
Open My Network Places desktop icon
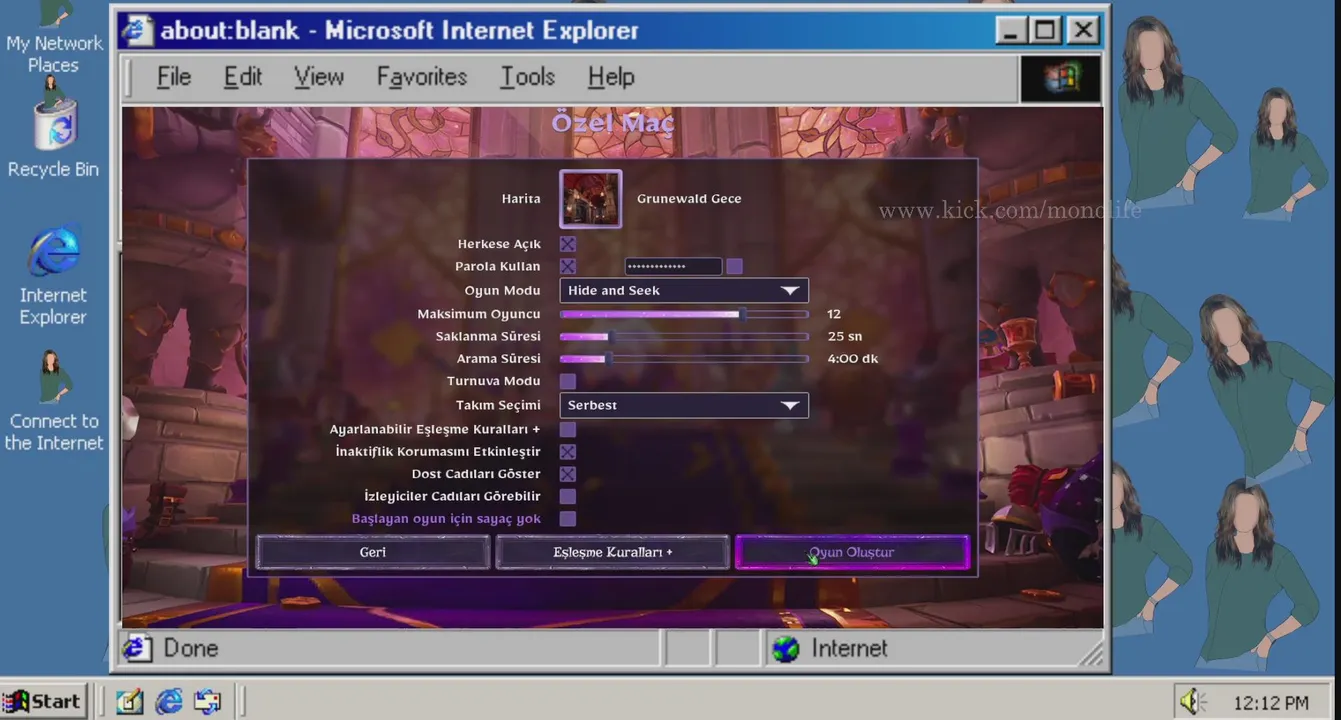[53, 40]
